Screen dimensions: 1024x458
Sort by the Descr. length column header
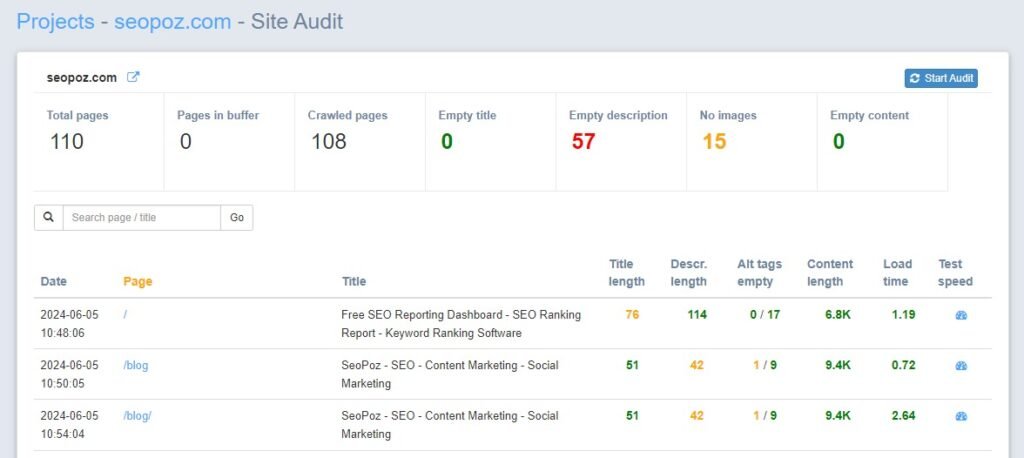(688, 273)
